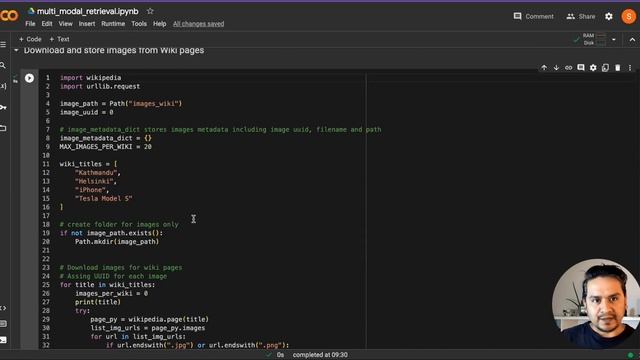Image resolution: width=640 pixels, height=360 pixels.
Task: Click the 'import urllib.request' line
Action: 100,86
